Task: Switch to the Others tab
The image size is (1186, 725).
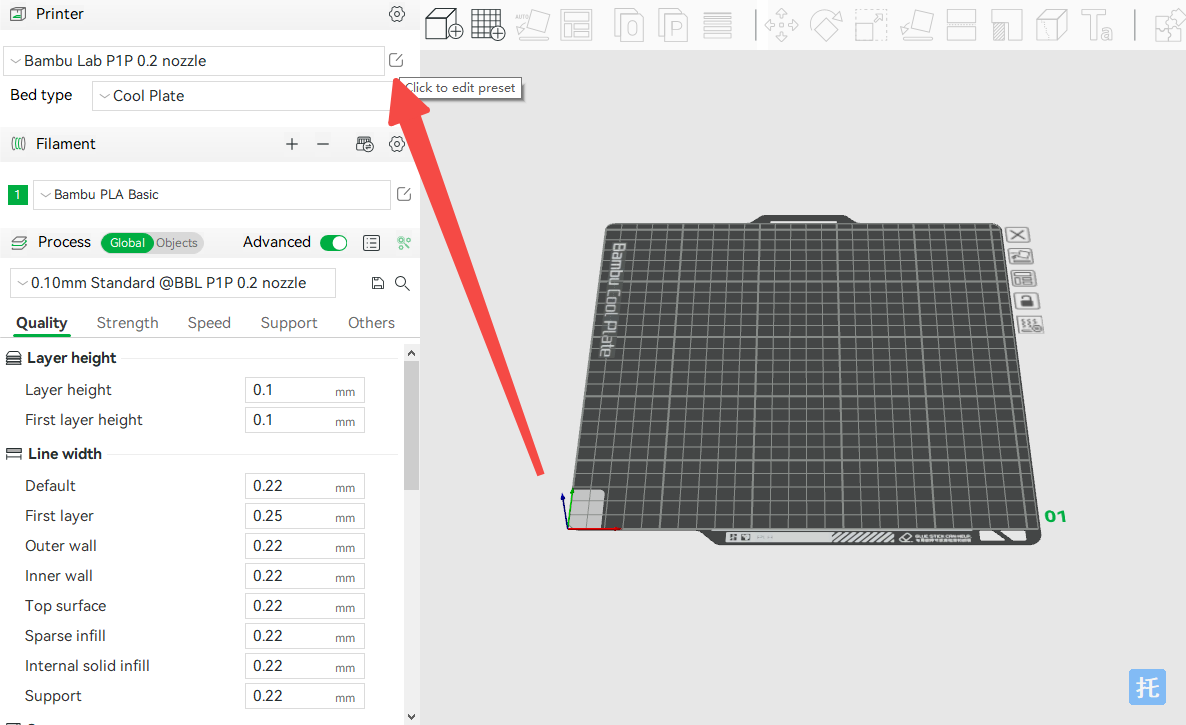Action: [371, 323]
